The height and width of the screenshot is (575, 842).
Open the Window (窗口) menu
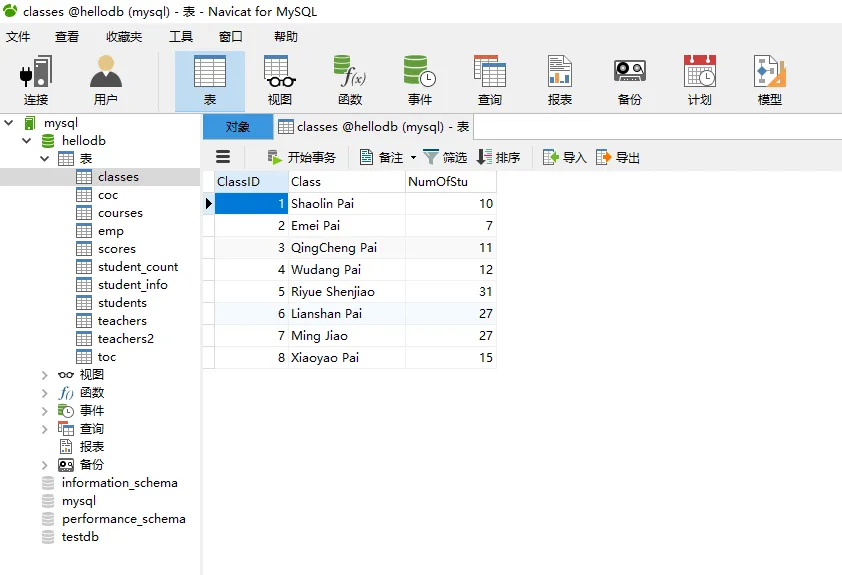[x=231, y=37]
